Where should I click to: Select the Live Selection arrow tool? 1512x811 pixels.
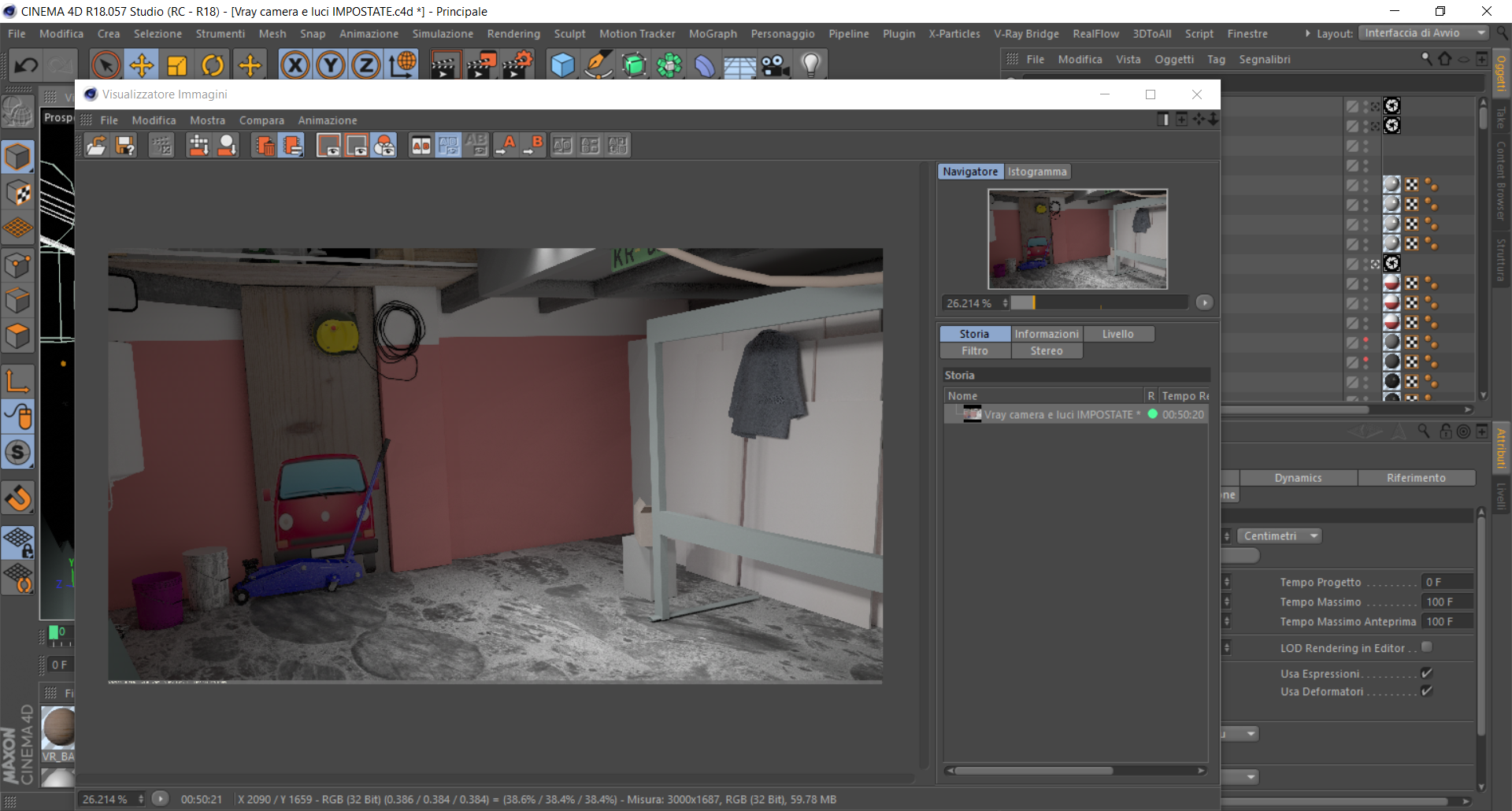click(x=106, y=65)
